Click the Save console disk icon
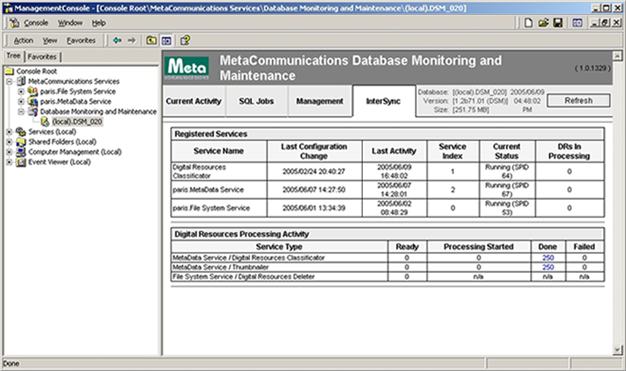The width and height of the screenshot is (626, 371). 558,23
